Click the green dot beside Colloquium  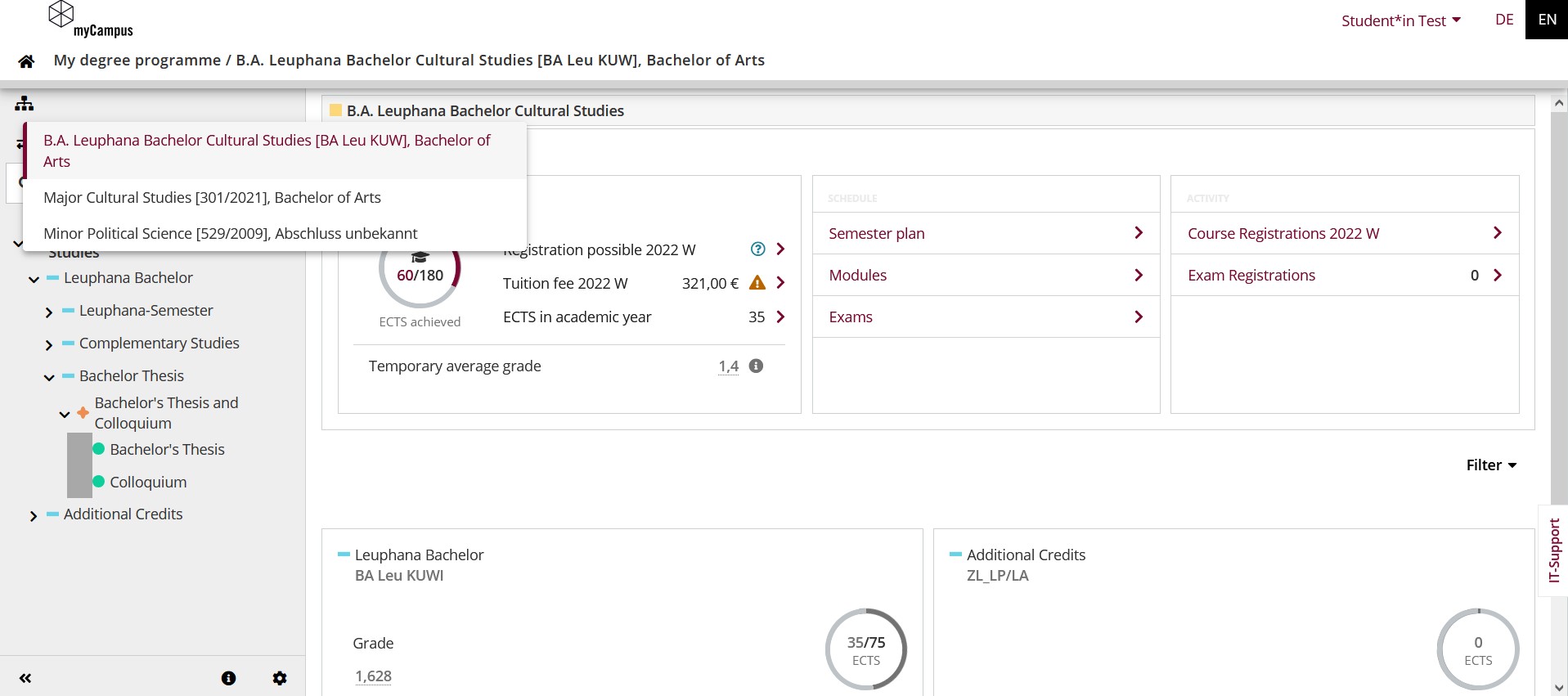[99, 482]
